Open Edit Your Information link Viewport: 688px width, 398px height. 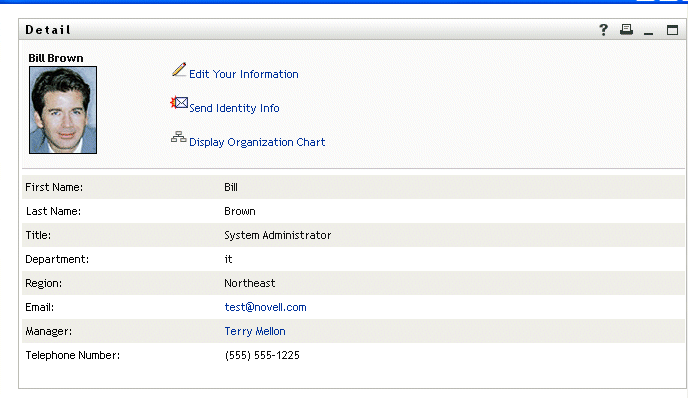click(244, 74)
